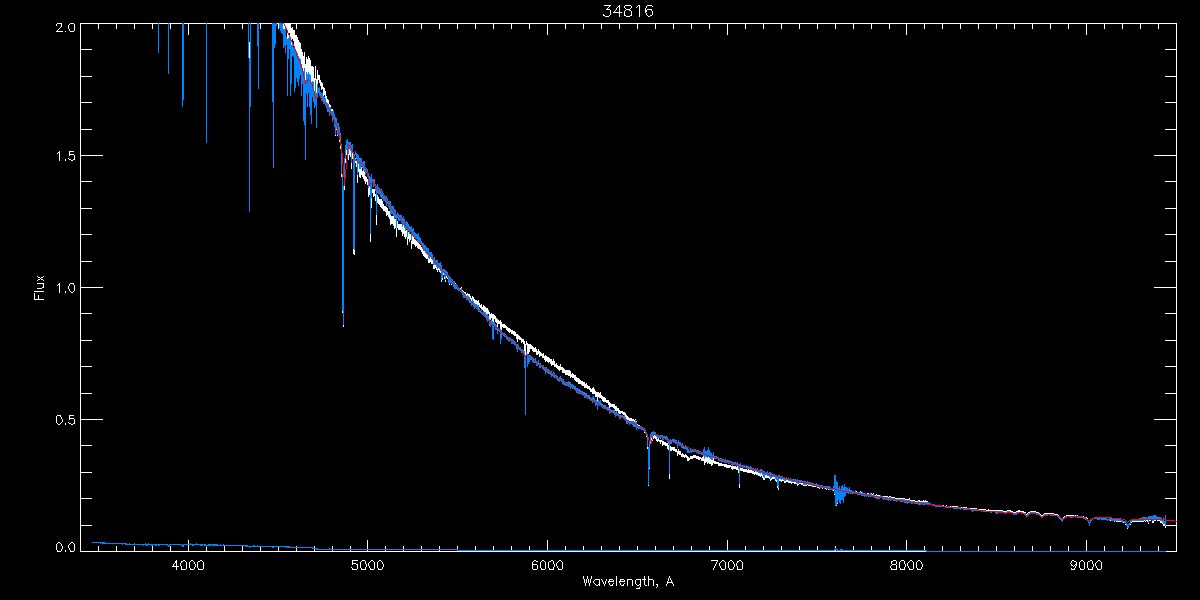Click x-axis tick label 5000
Screen dimensions: 1200x600
coord(367,565)
